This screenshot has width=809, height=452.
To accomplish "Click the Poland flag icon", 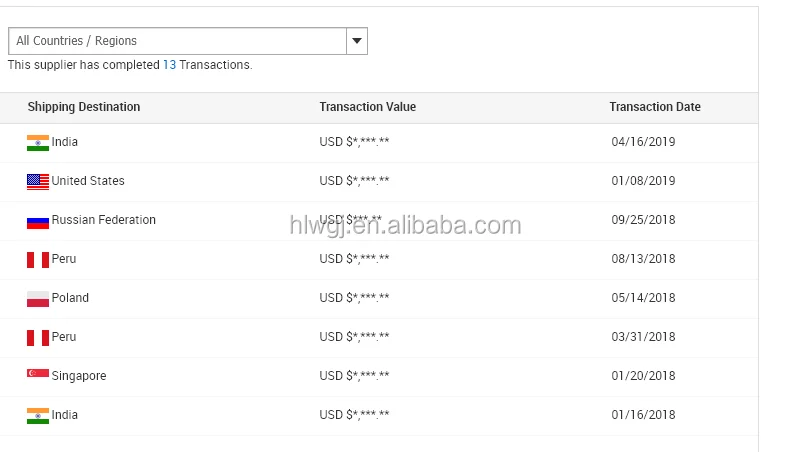I will pos(38,299).
